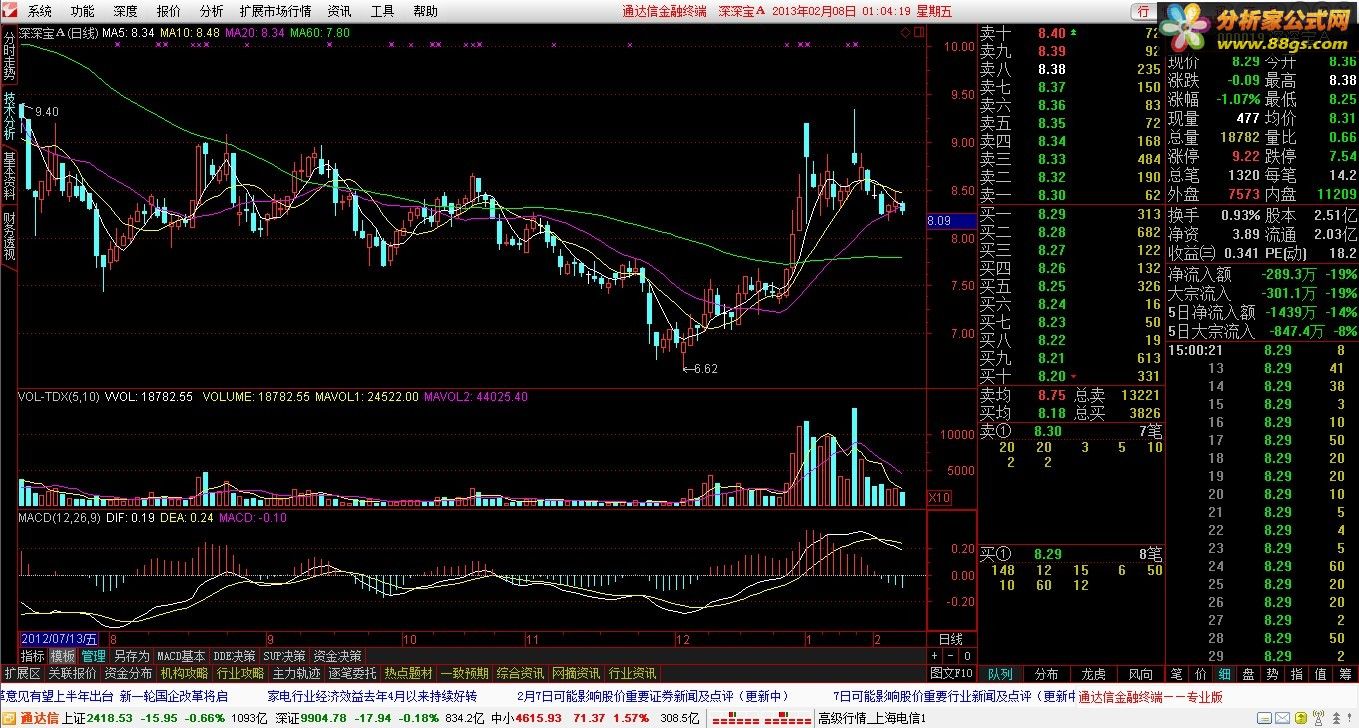The height and width of the screenshot is (728, 1359).
Task: Switch to MACD基本 template
Action: coord(181,656)
